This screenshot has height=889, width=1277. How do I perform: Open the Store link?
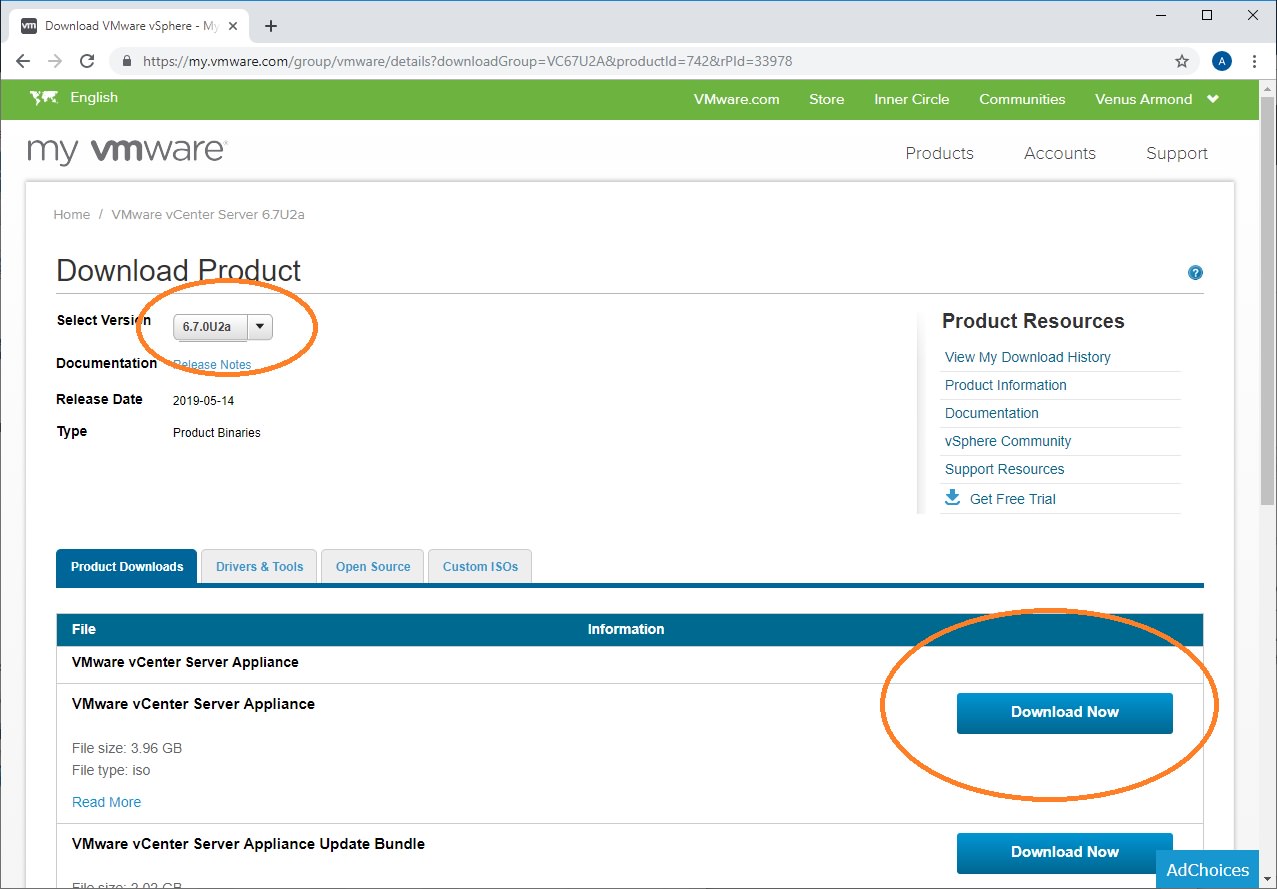[826, 99]
